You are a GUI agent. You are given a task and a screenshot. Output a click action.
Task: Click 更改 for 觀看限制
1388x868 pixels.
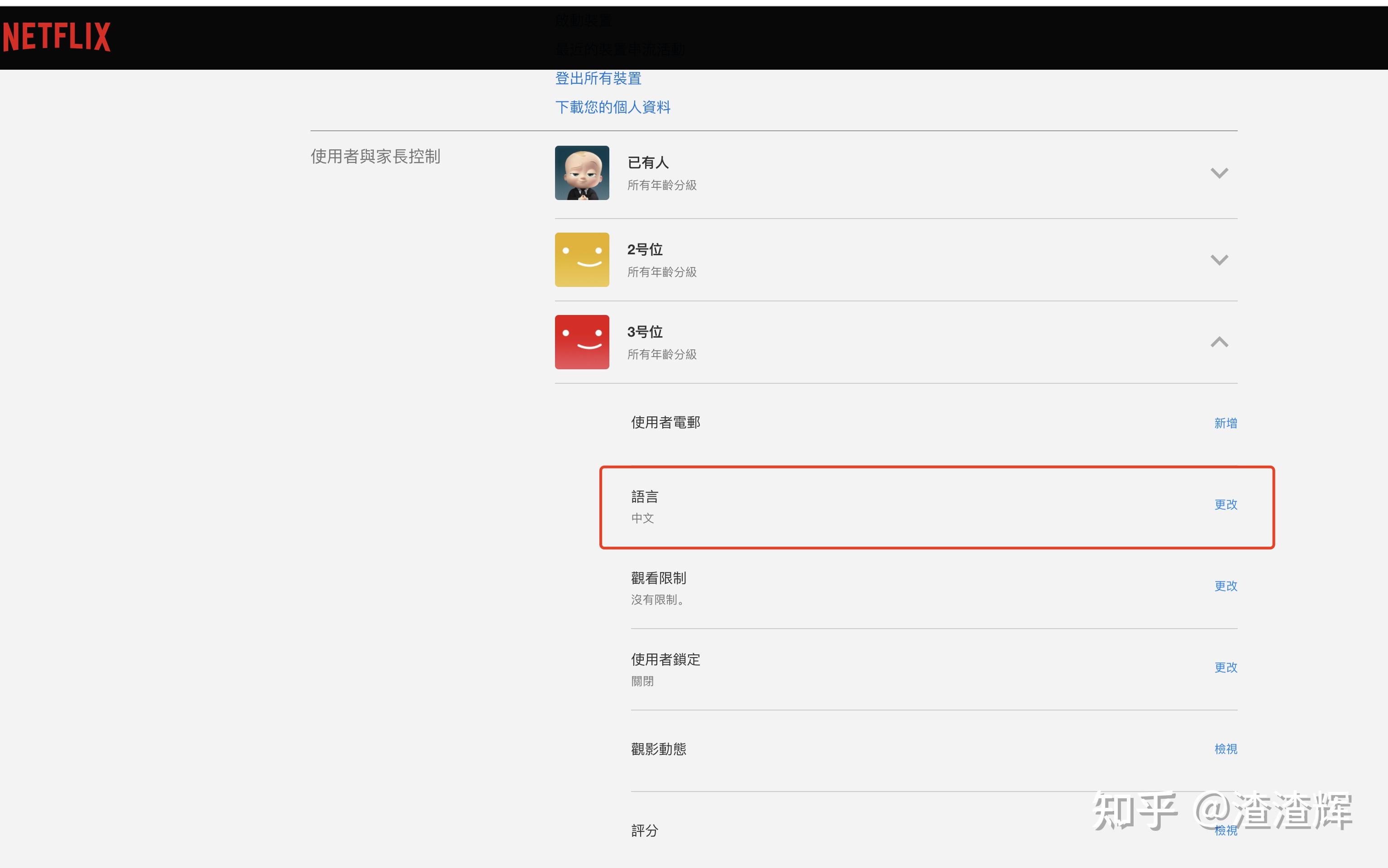click(1226, 586)
